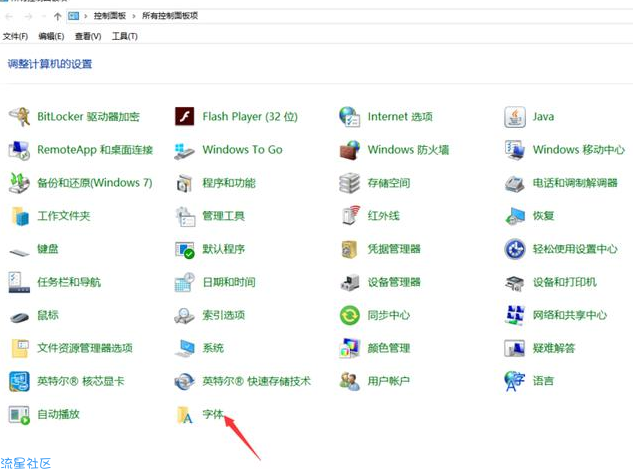Open the 设备管理器 icon
This screenshot has width=633, height=469.
point(350,282)
